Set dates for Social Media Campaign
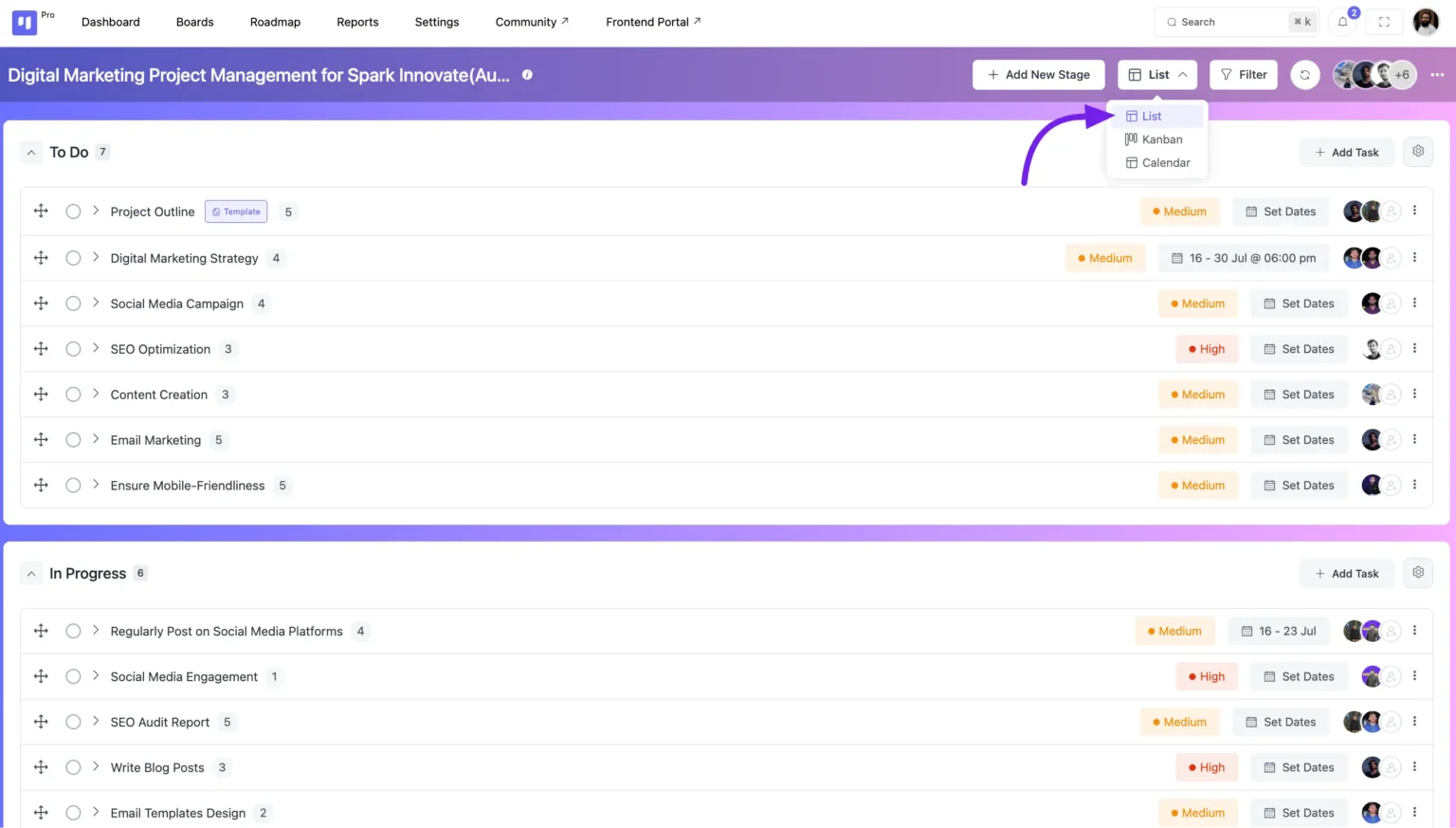Viewport: 1456px width, 828px height. (1299, 304)
